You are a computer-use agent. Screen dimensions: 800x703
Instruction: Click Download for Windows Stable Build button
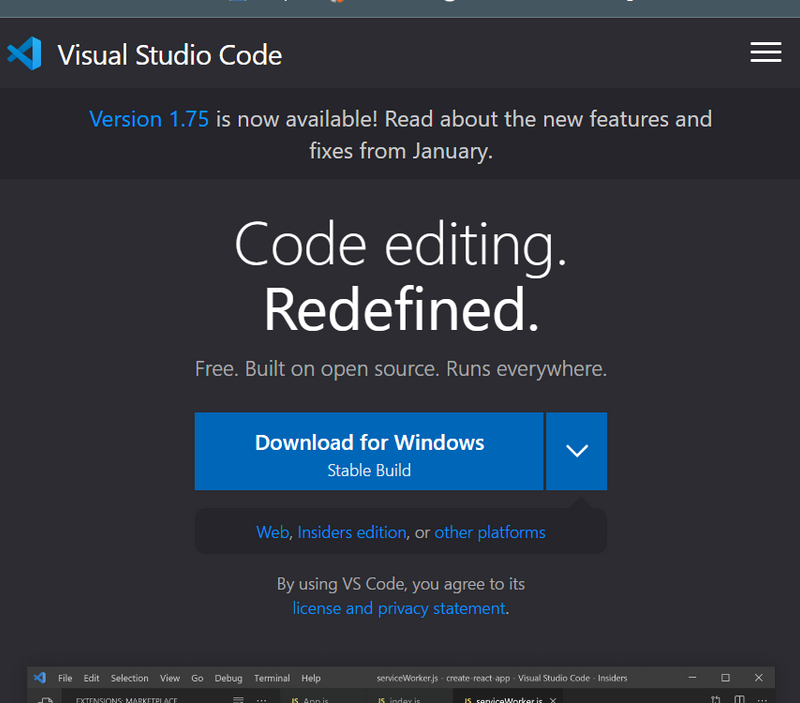coord(369,452)
